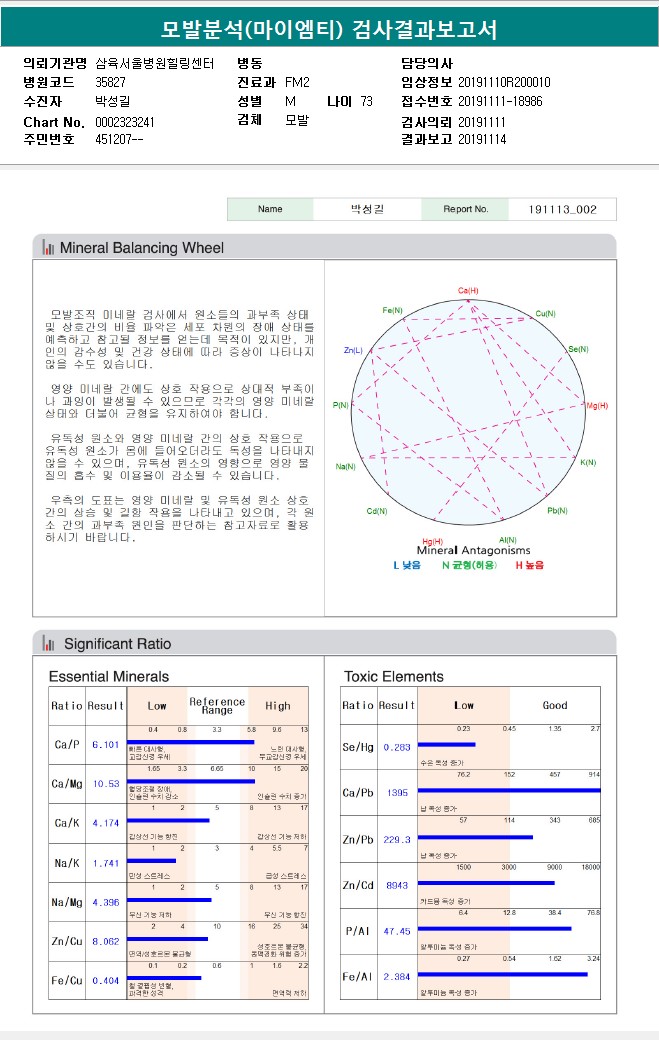
Task: Click department value FM2
Action: pyautogui.click(x=297, y=82)
